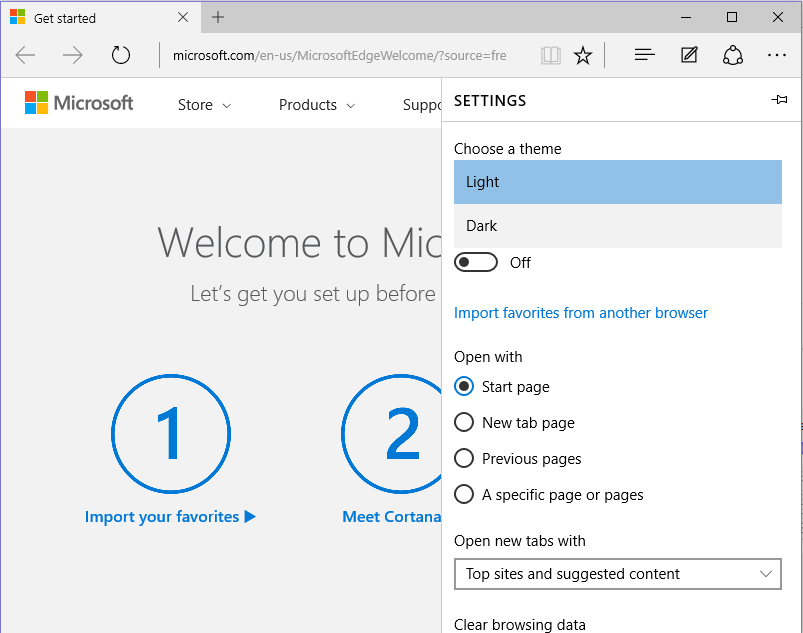Viewport: 803px width, 633px height.
Task: Open the Hub panel icon
Action: tap(644, 55)
